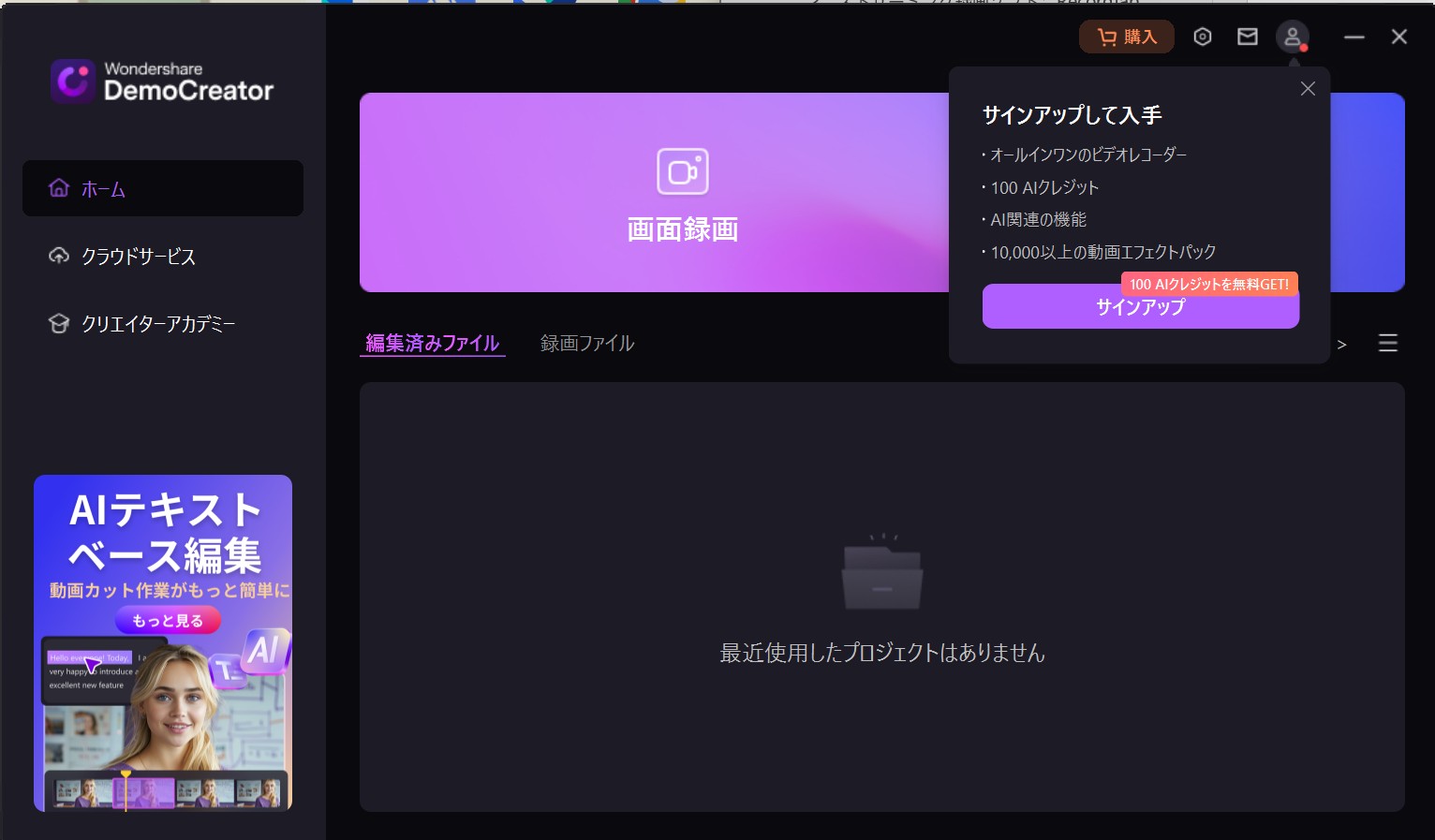Close the DemoCreator window

pyautogui.click(x=1399, y=37)
